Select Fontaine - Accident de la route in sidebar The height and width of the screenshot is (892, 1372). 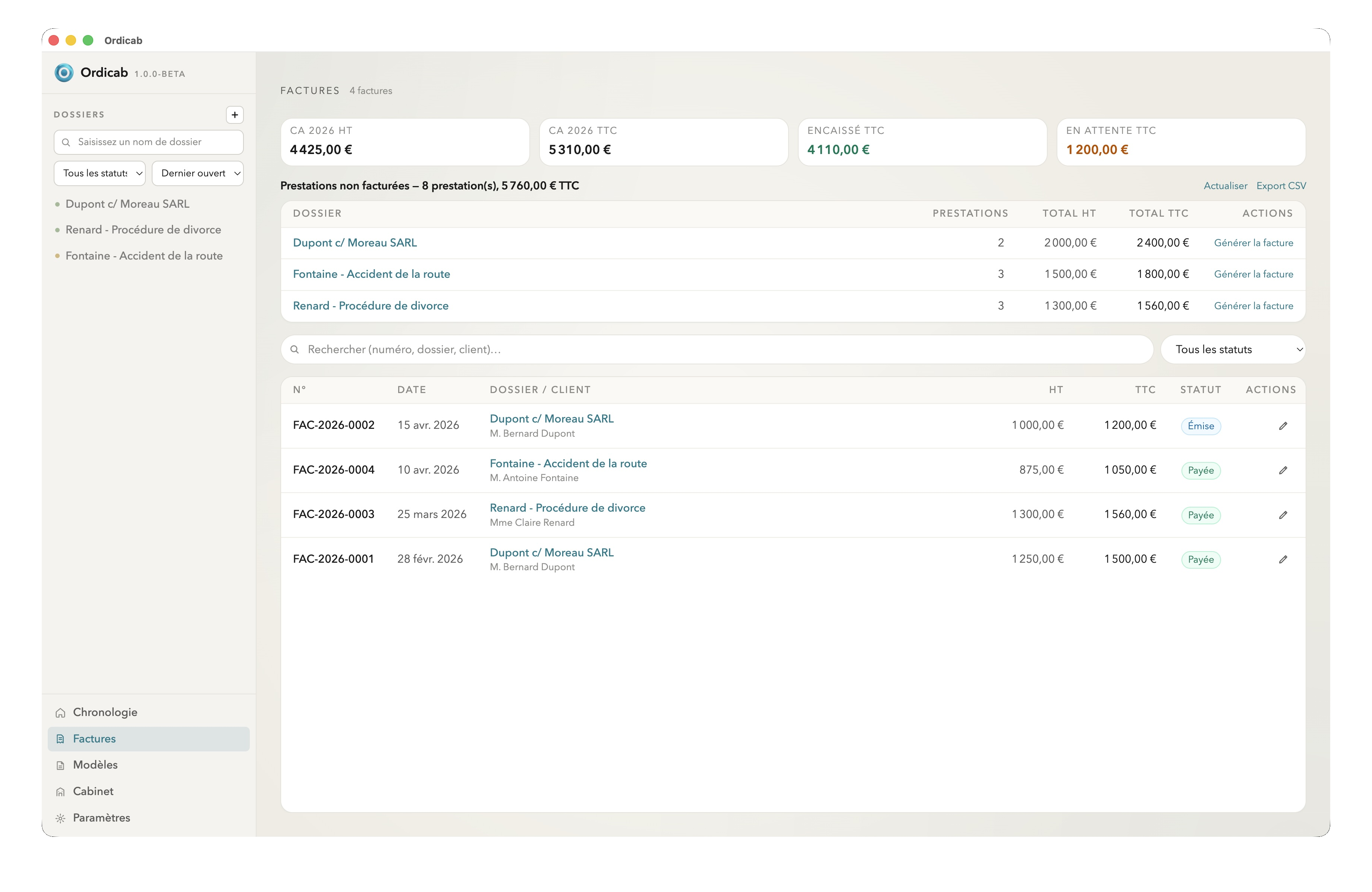click(x=144, y=256)
